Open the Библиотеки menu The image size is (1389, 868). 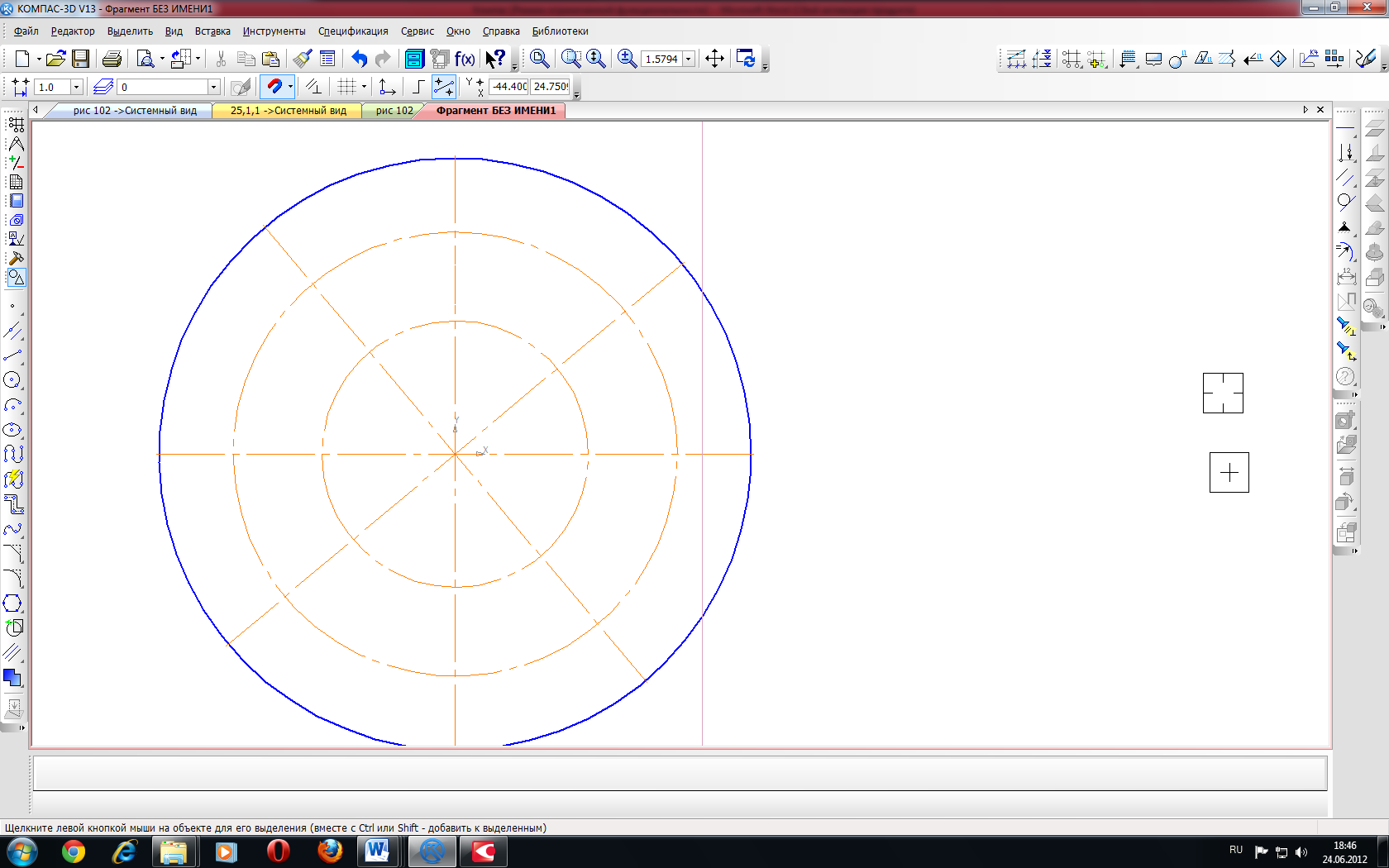pos(560,31)
